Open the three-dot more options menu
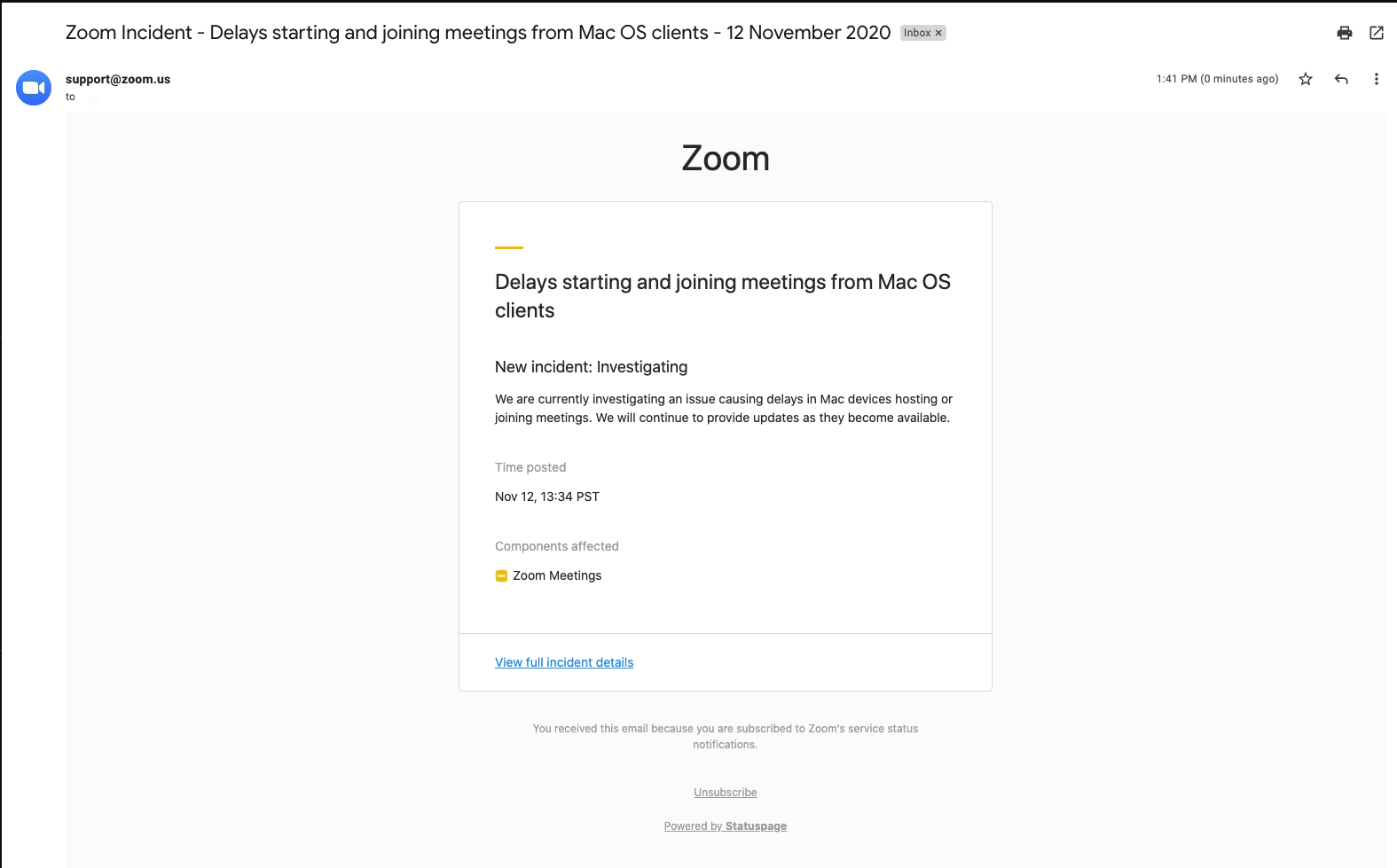Image resolution: width=1397 pixels, height=868 pixels. coord(1377,79)
